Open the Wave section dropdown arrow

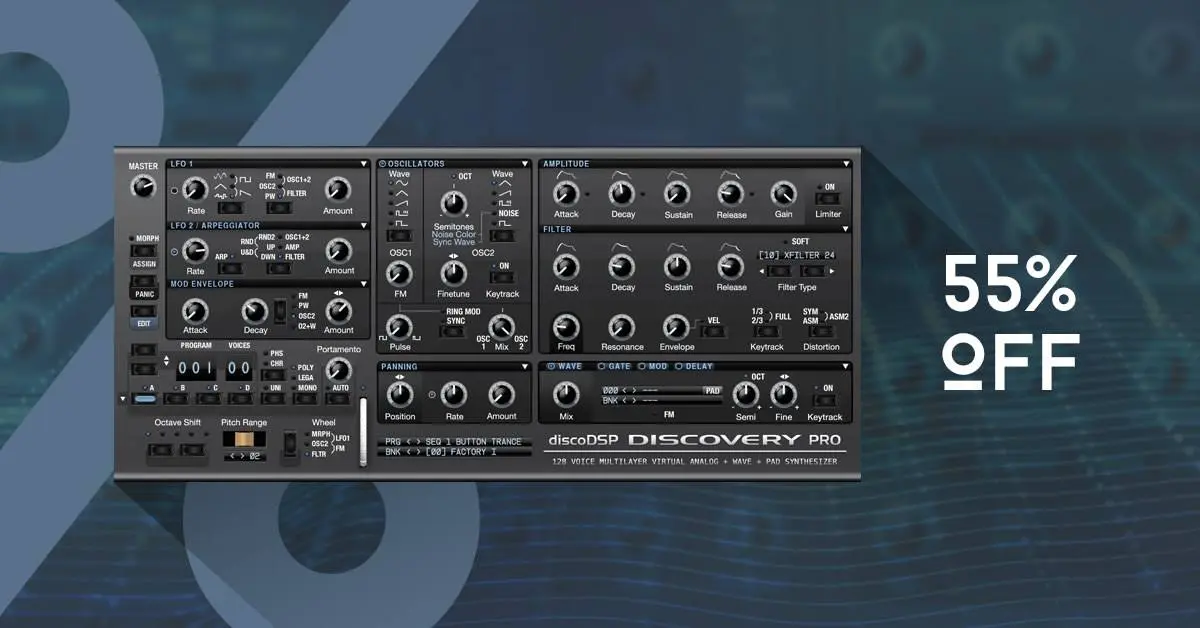(846, 367)
